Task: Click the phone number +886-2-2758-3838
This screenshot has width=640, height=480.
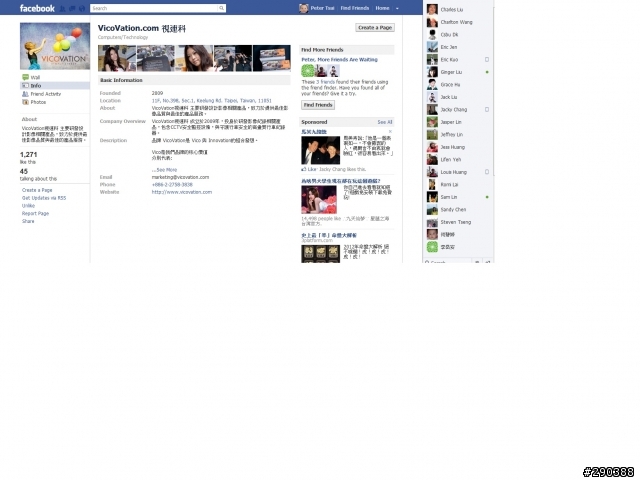Action: click(172, 184)
